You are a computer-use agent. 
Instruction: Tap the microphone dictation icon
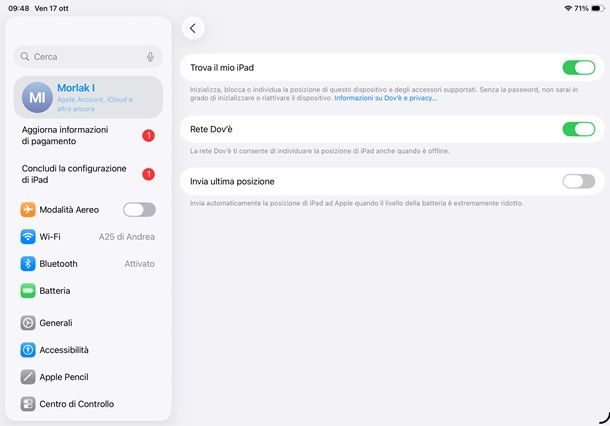coord(150,57)
